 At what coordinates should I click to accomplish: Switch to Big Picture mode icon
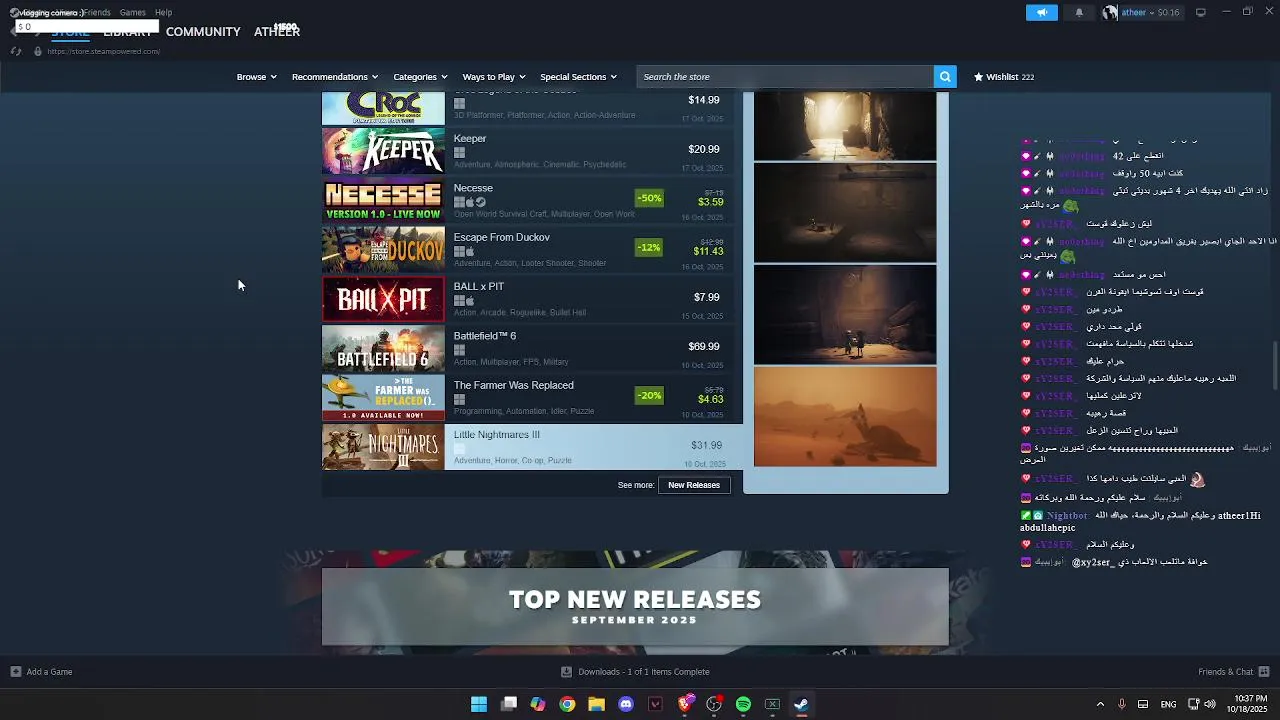pyautogui.click(x=1201, y=12)
